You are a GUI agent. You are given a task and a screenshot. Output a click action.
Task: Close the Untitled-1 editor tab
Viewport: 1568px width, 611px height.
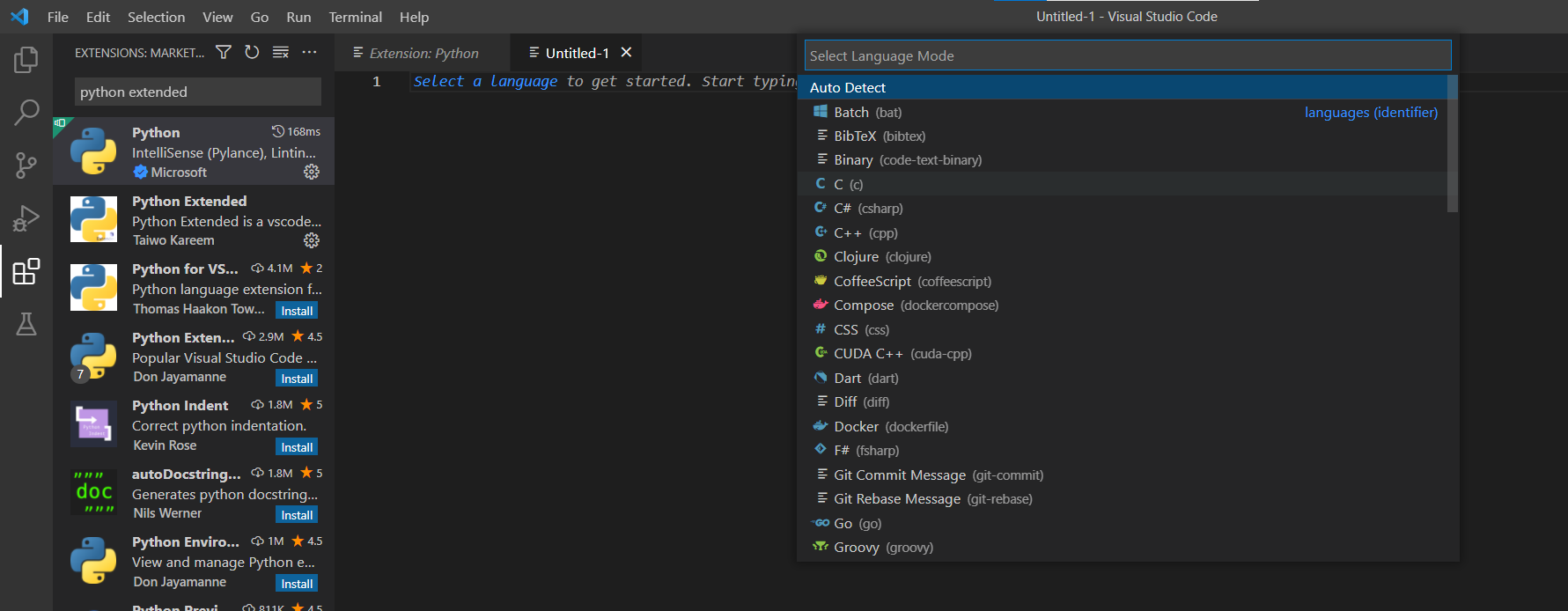[x=626, y=53]
